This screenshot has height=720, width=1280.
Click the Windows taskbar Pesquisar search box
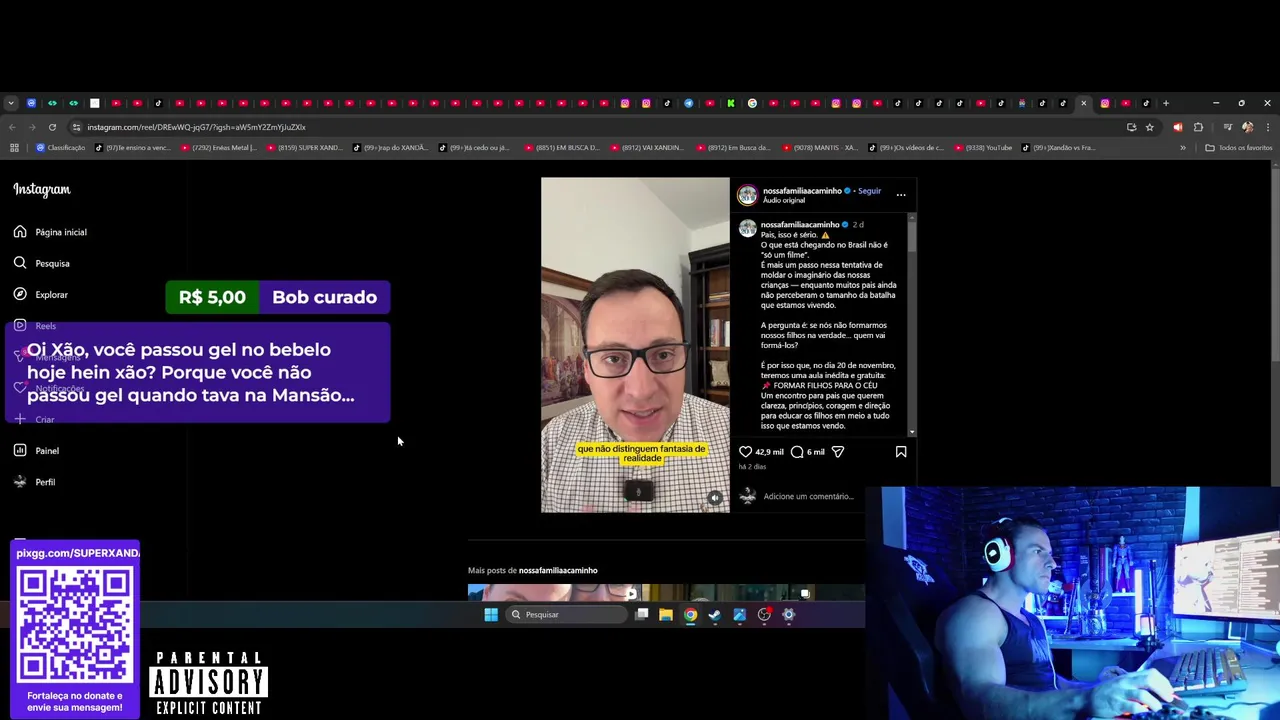coord(565,615)
